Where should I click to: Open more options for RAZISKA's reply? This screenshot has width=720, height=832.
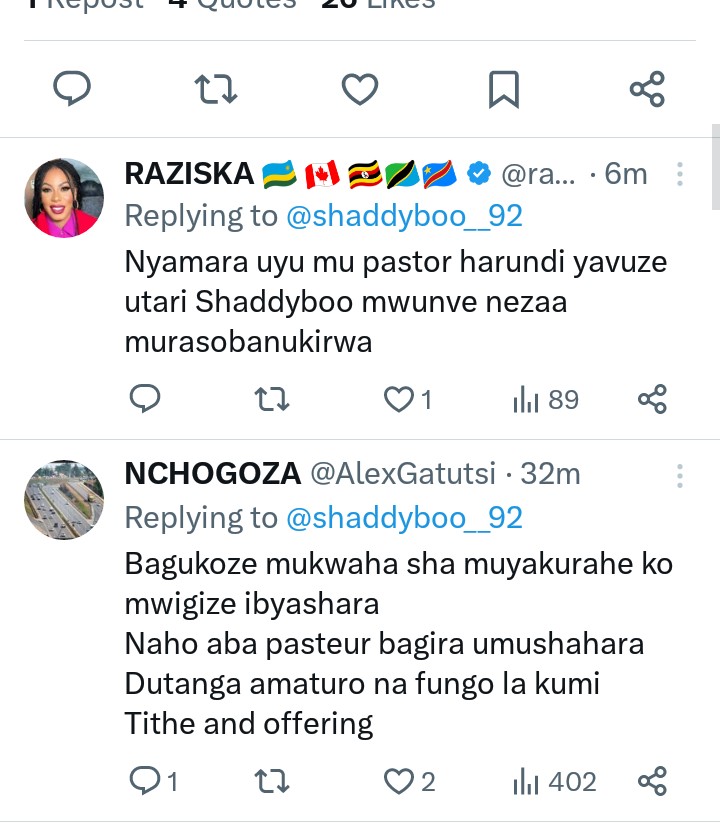[x=680, y=174]
